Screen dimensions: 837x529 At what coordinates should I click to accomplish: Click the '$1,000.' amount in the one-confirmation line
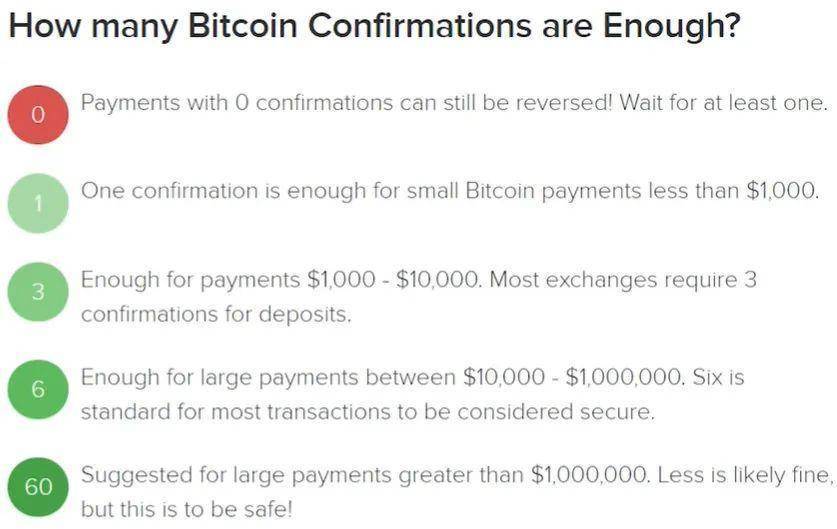783,191
